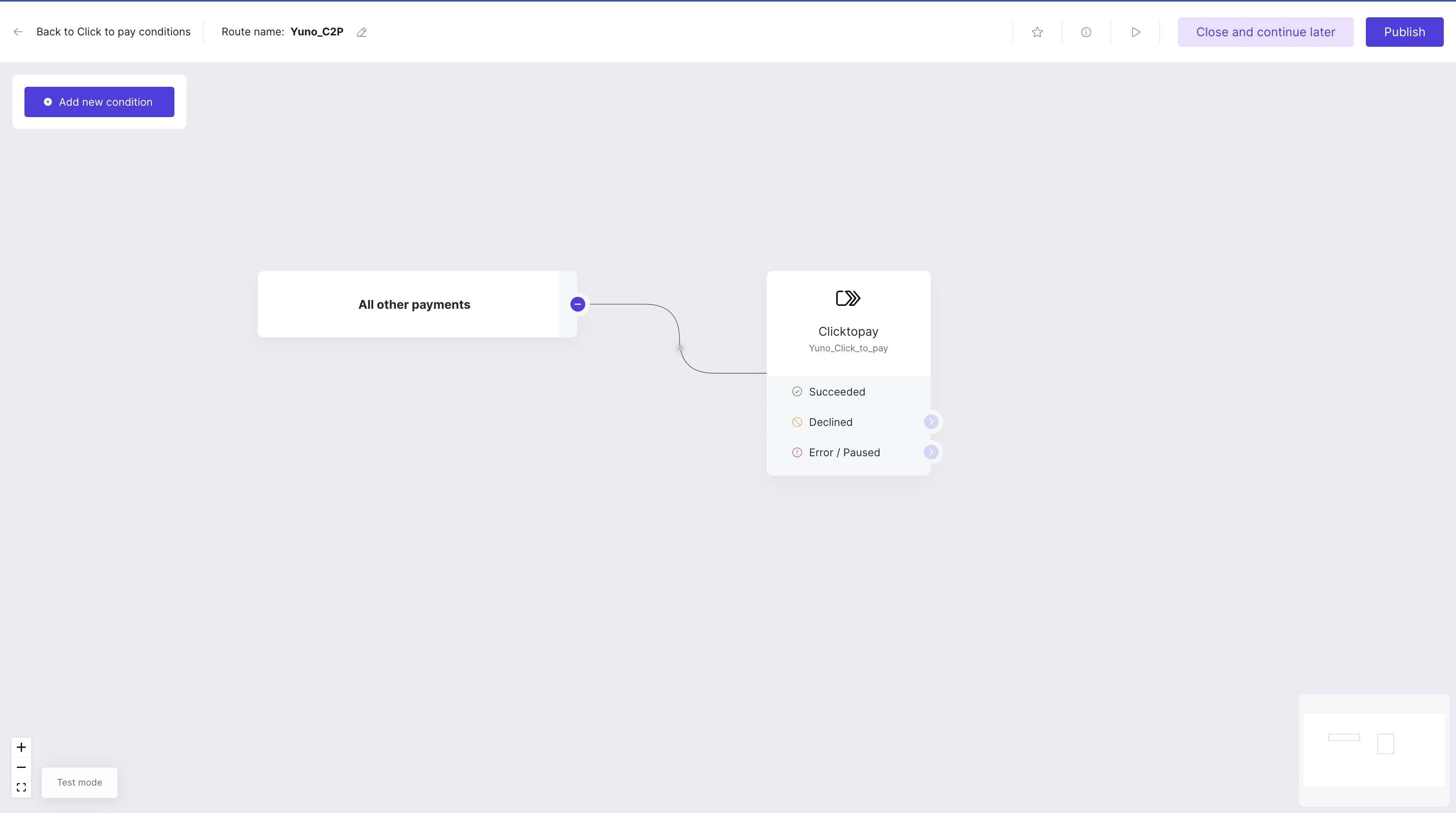Click the star favorite icon
Viewport: 1456px width, 813px height.
(1037, 32)
